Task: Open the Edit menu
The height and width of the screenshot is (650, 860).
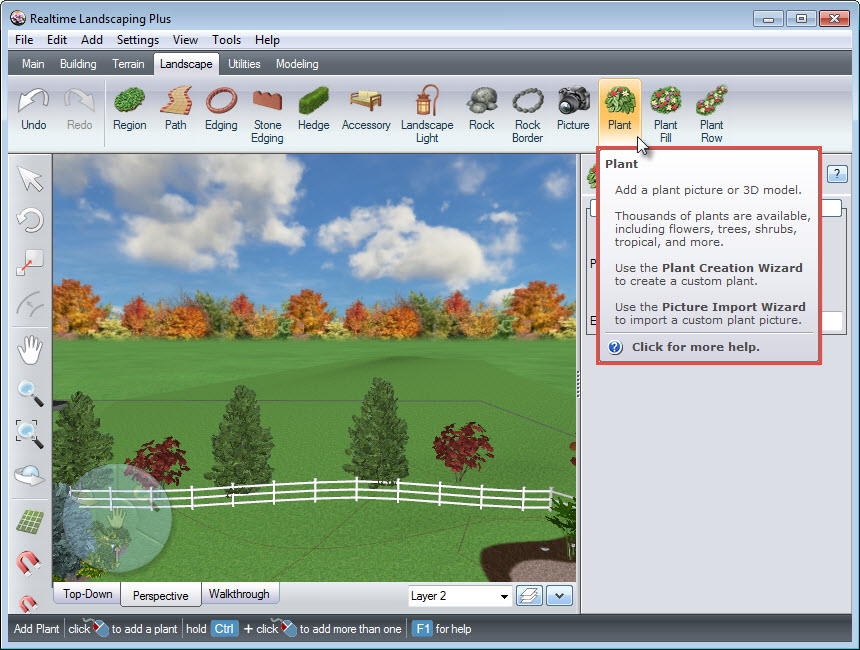Action: [x=56, y=40]
